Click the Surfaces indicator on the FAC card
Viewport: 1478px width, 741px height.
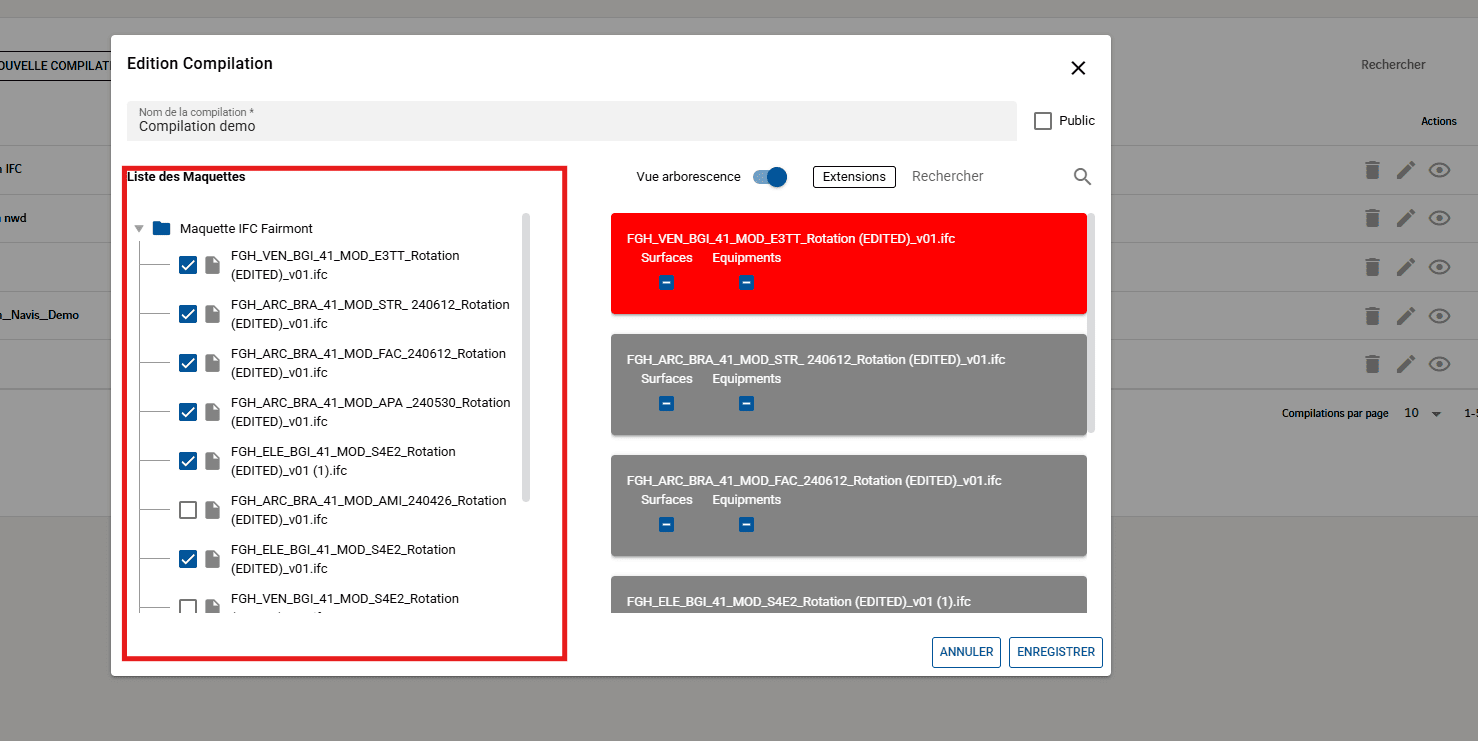pyautogui.click(x=666, y=525)
